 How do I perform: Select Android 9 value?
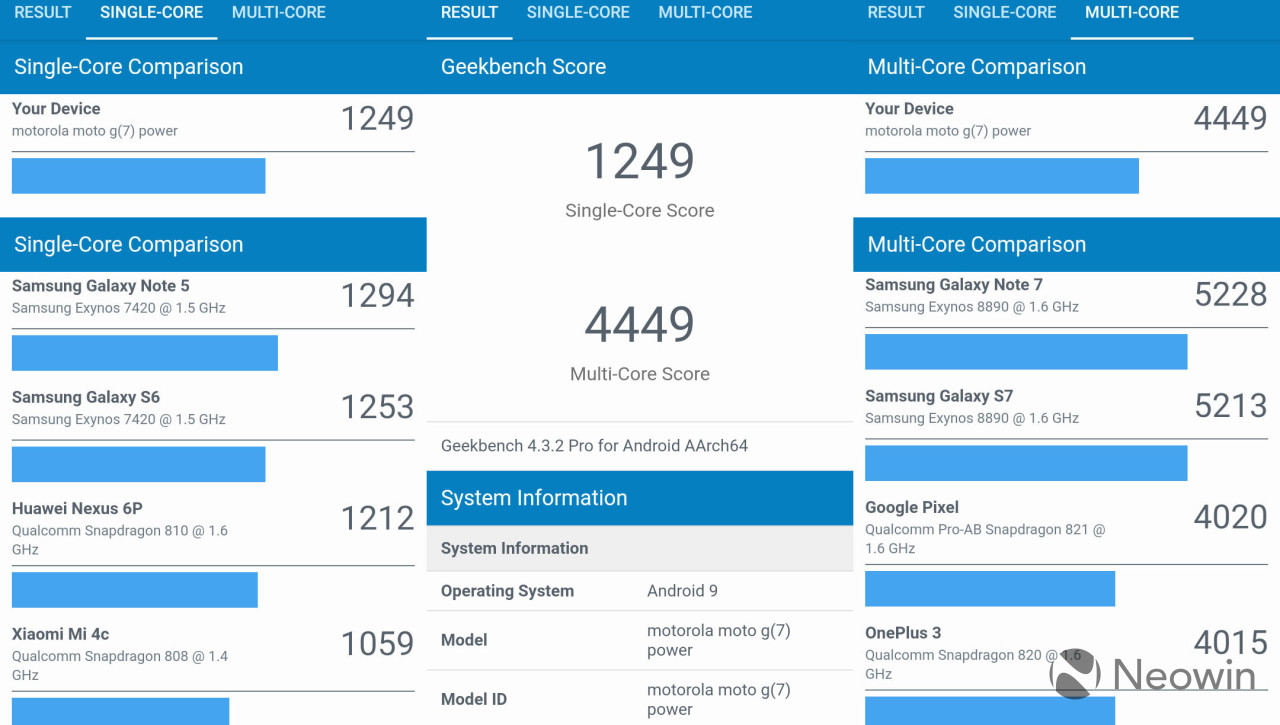coord(682,591)
